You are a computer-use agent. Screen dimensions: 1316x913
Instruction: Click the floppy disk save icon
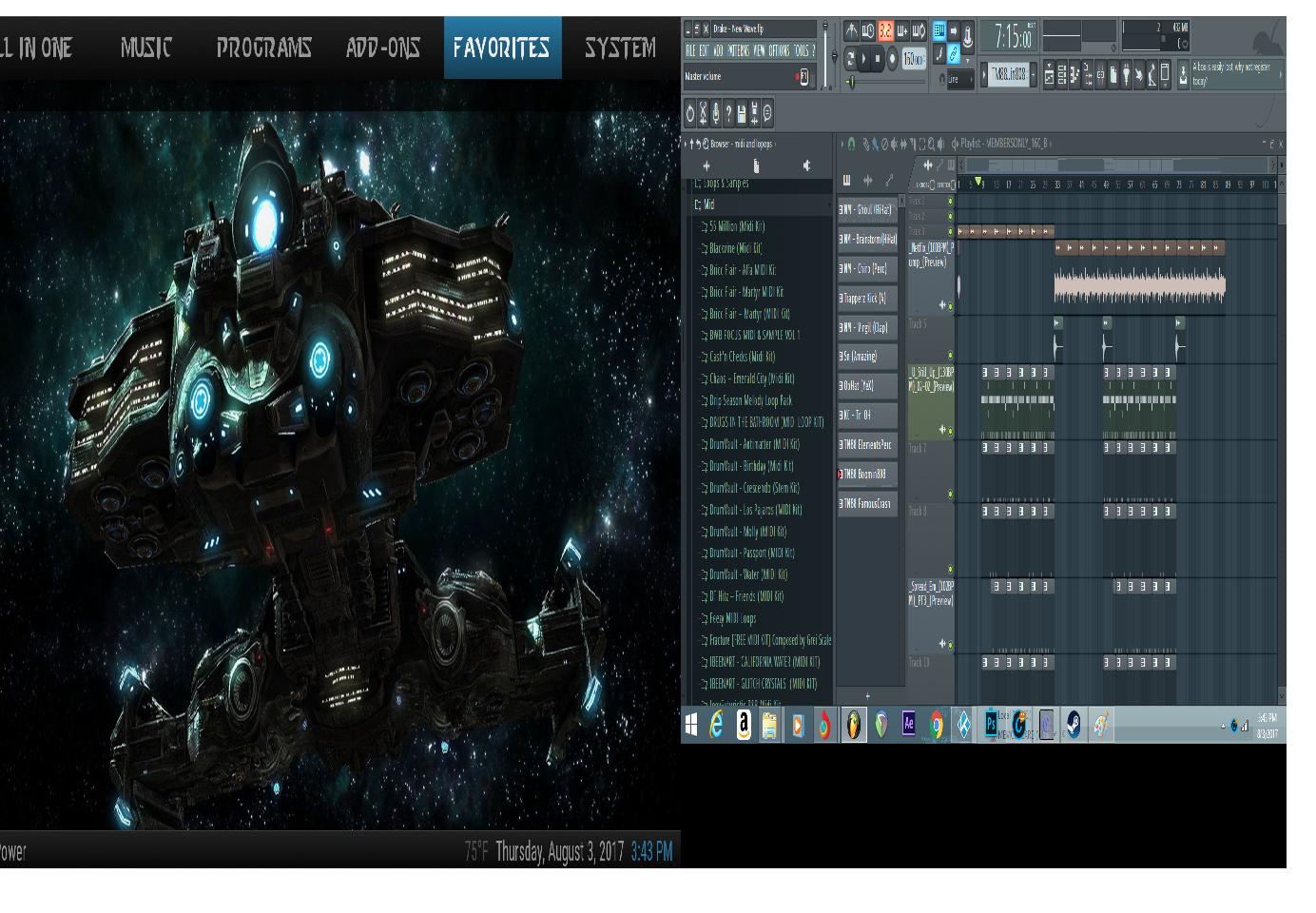tap(742, 114)
